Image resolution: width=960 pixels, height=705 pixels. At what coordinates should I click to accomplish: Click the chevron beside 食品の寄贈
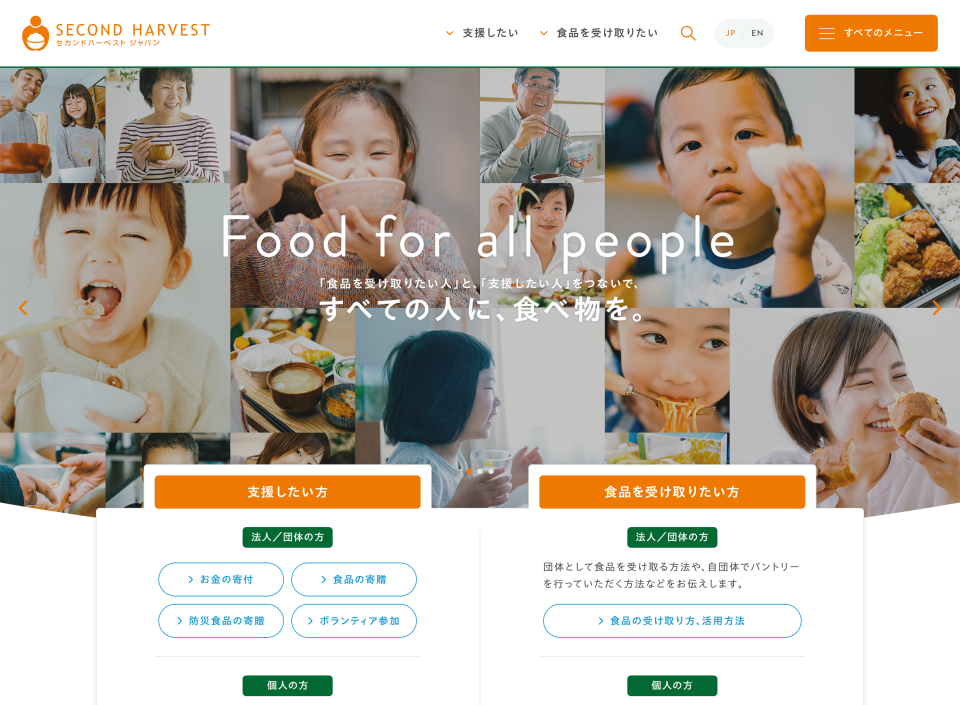point(323,580)
